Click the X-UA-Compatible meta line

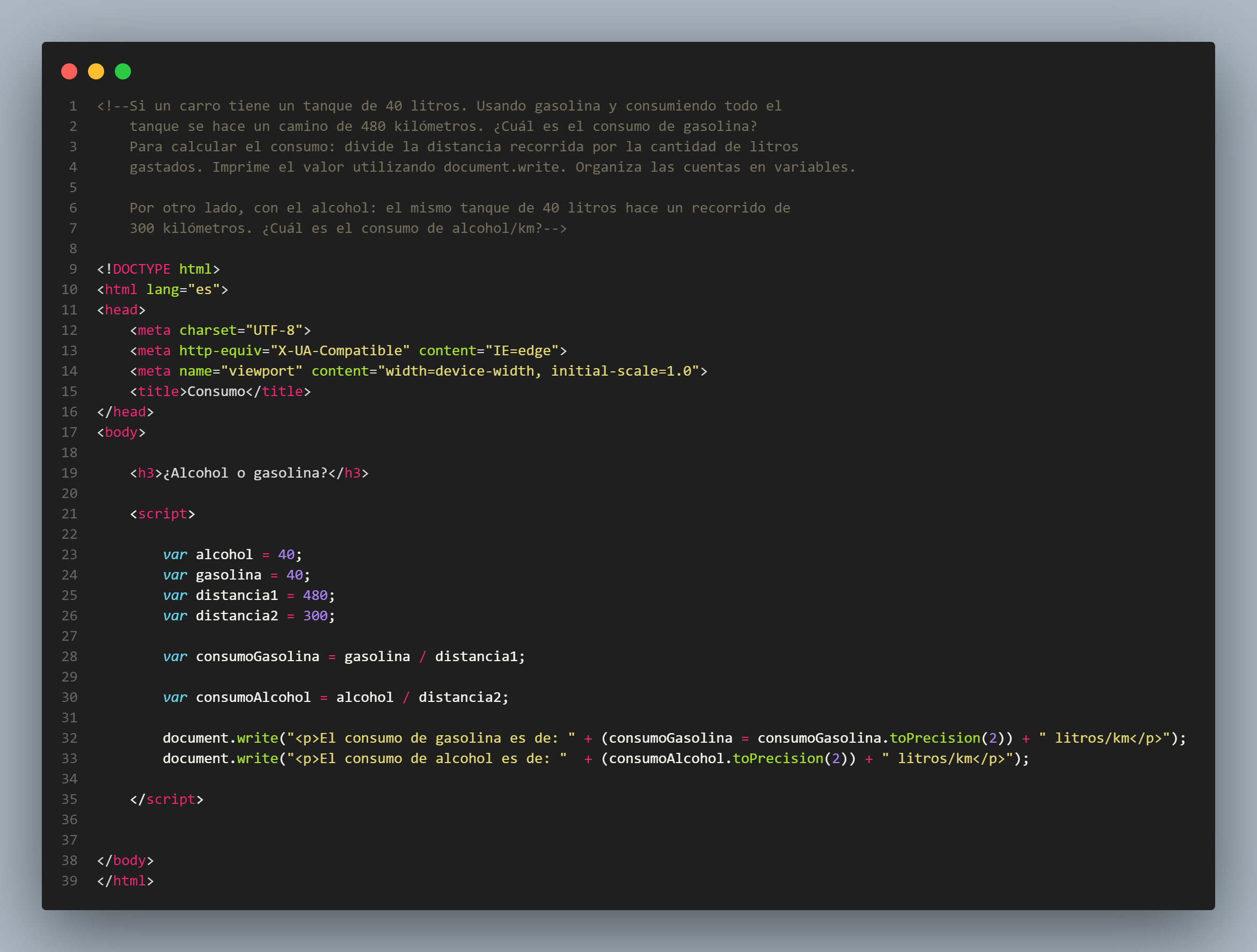tap(348, 351)
